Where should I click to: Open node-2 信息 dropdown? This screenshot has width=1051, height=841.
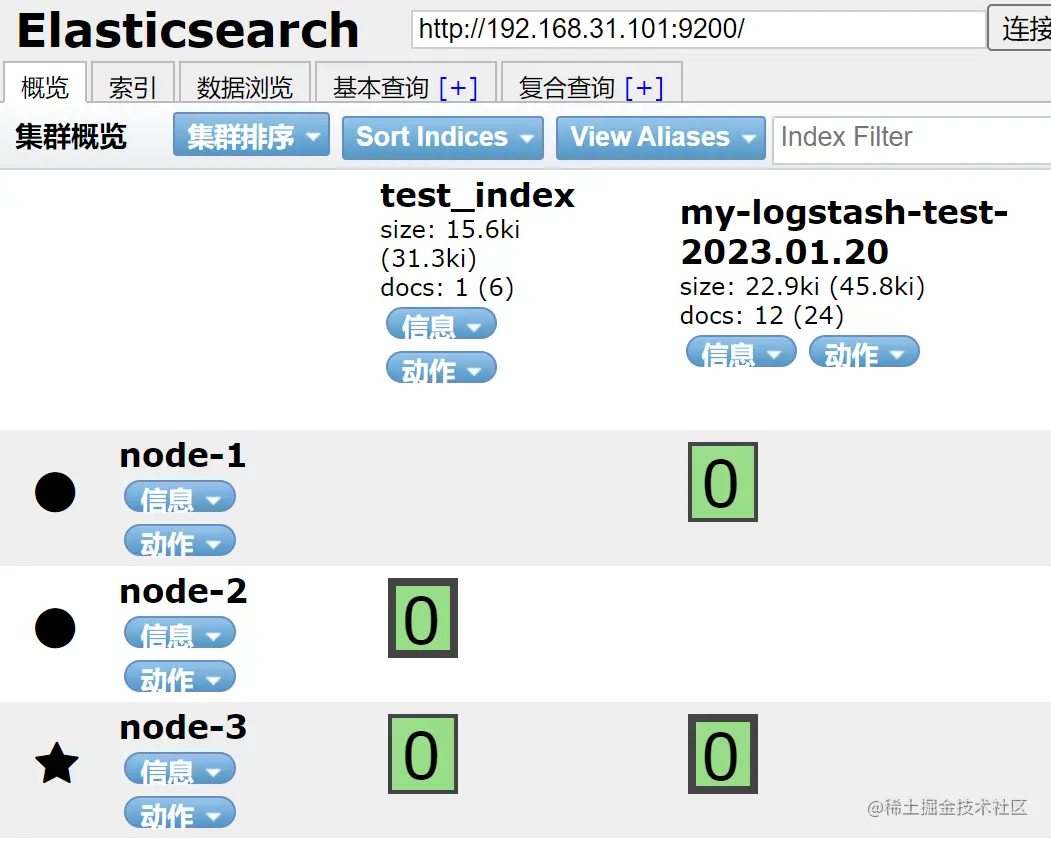click(180, 634)
